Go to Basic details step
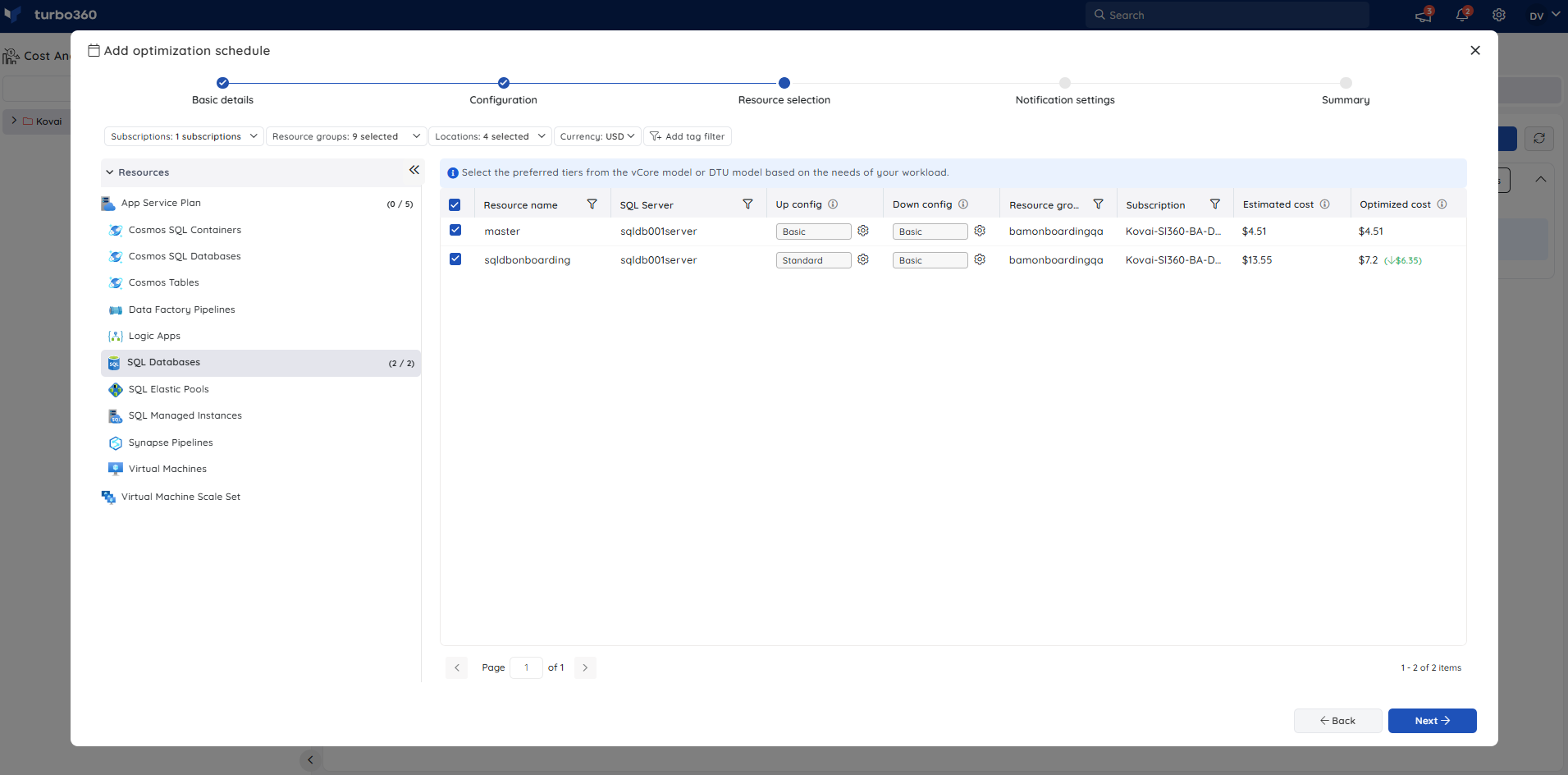The width and height of the screenshot is (1568, 775). coord(222,90)
